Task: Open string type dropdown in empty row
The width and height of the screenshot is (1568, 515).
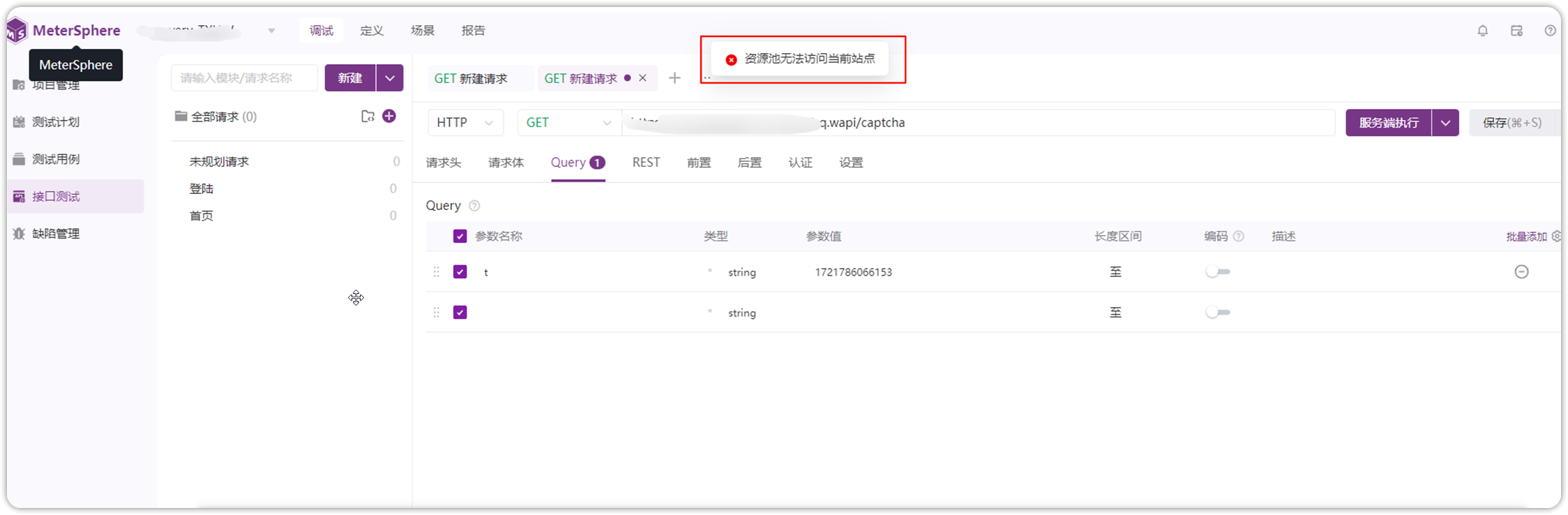Action: click(742, 313)
